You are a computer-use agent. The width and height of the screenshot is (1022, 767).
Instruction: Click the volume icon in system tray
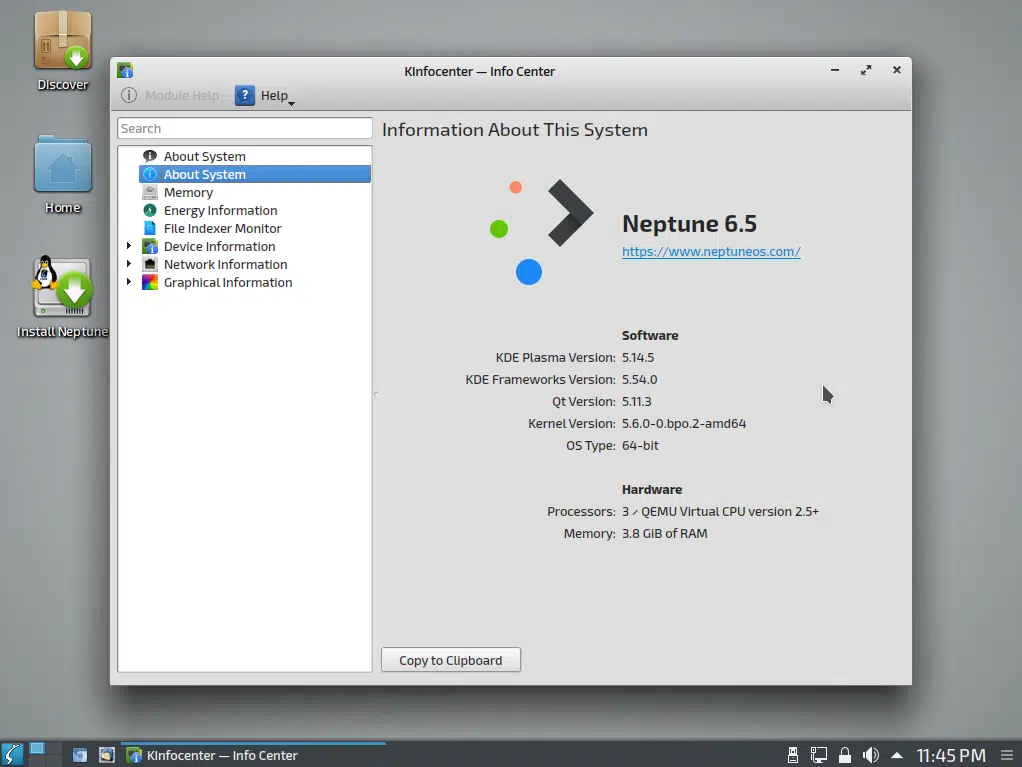tap(870, 755)
